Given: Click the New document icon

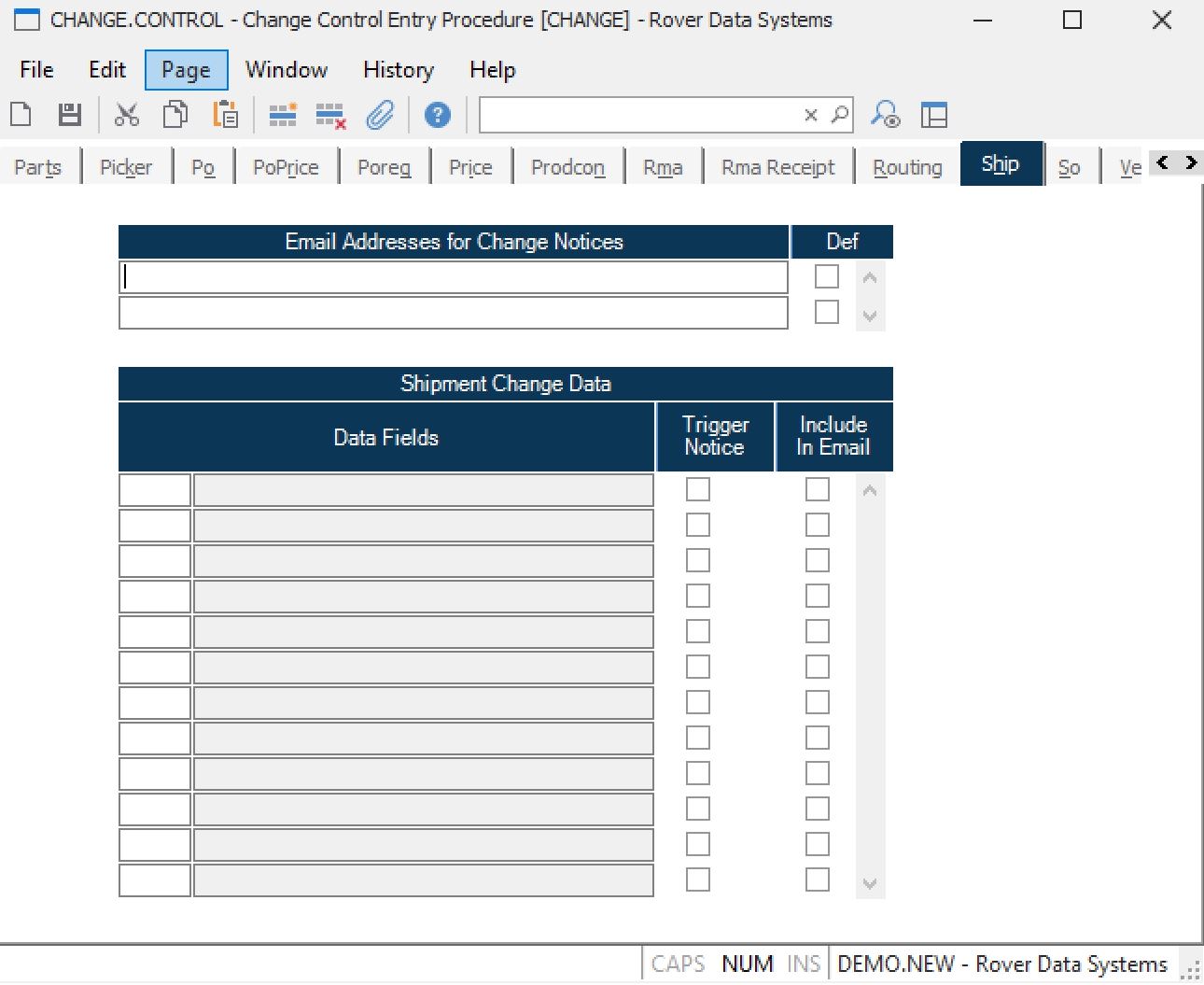Looking at the screenshot, I should click(21, 115).
